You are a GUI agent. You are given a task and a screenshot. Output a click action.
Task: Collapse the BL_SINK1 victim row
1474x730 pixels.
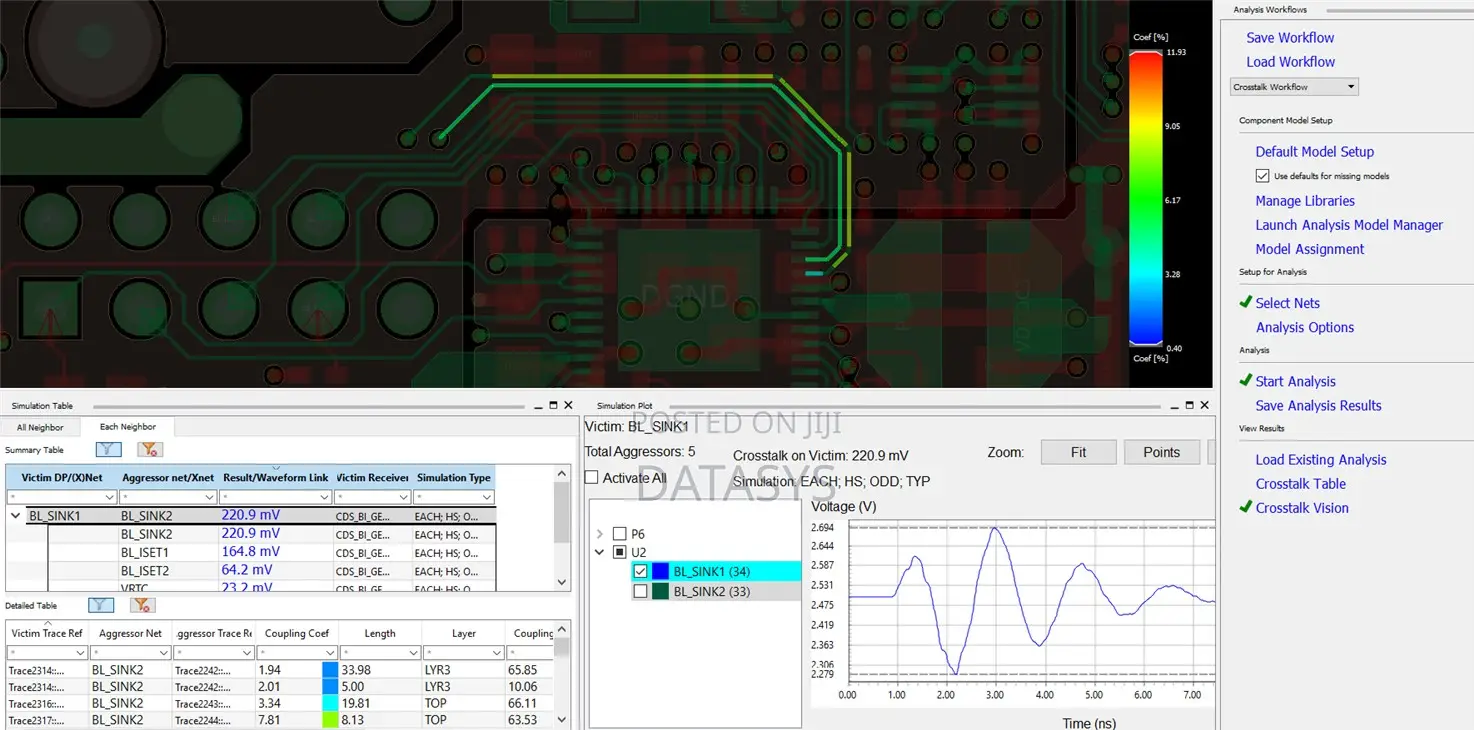[x=16, y=516]
